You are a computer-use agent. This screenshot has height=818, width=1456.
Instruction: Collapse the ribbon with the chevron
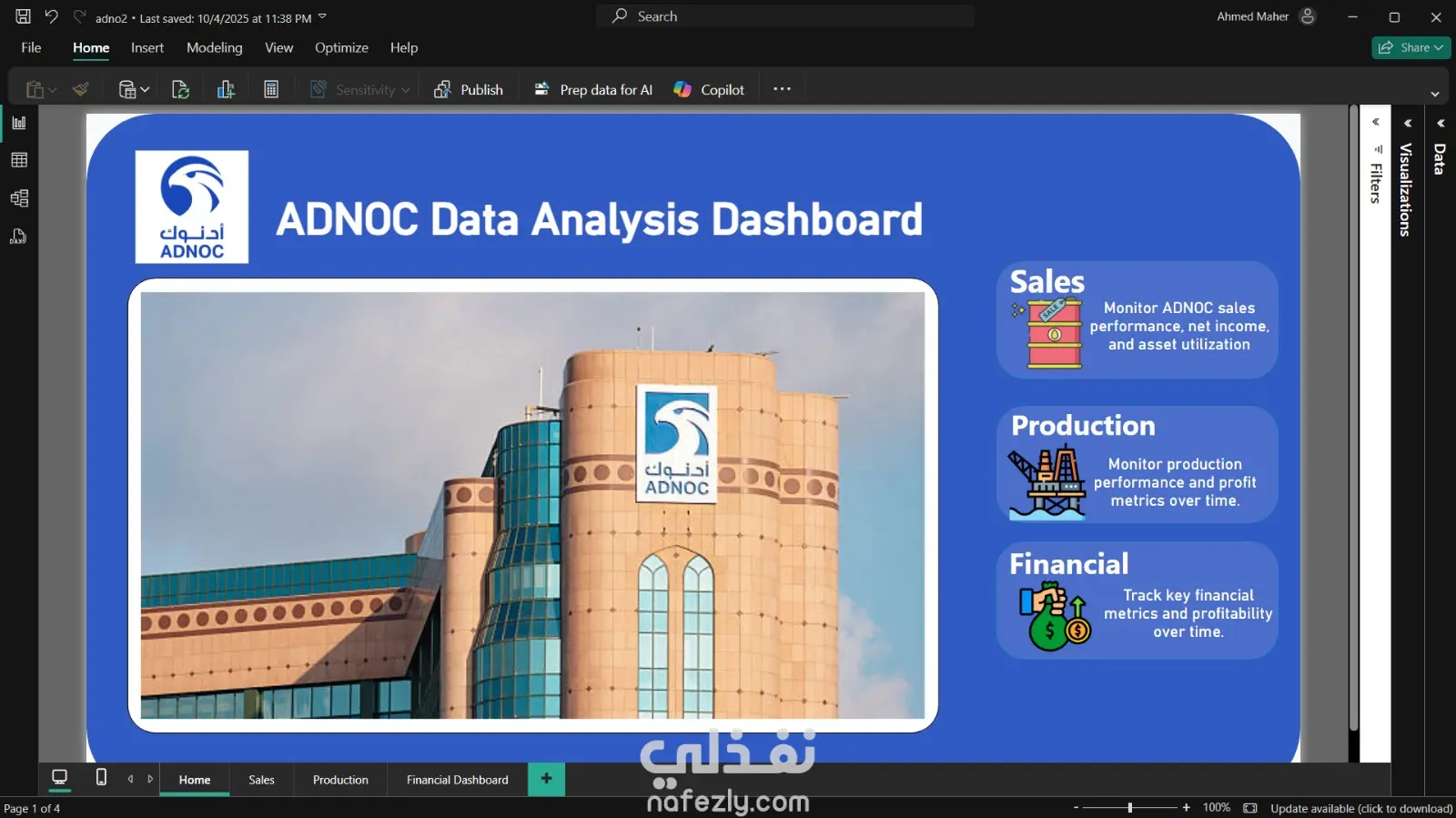1435,94
